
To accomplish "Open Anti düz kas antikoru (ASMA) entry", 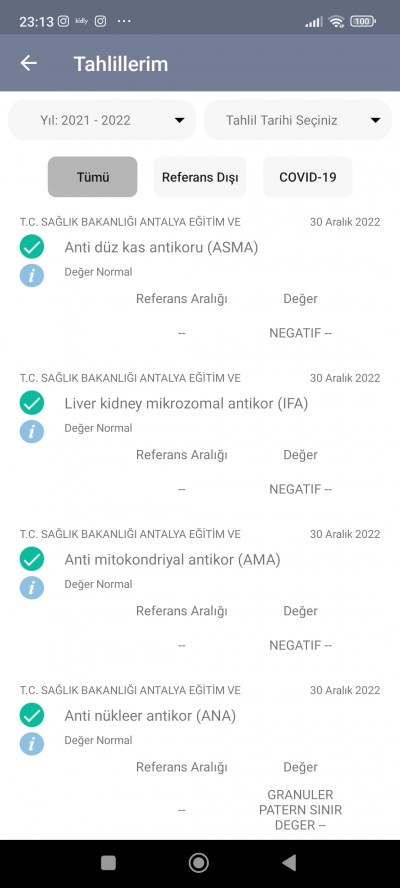I will 161,247.
